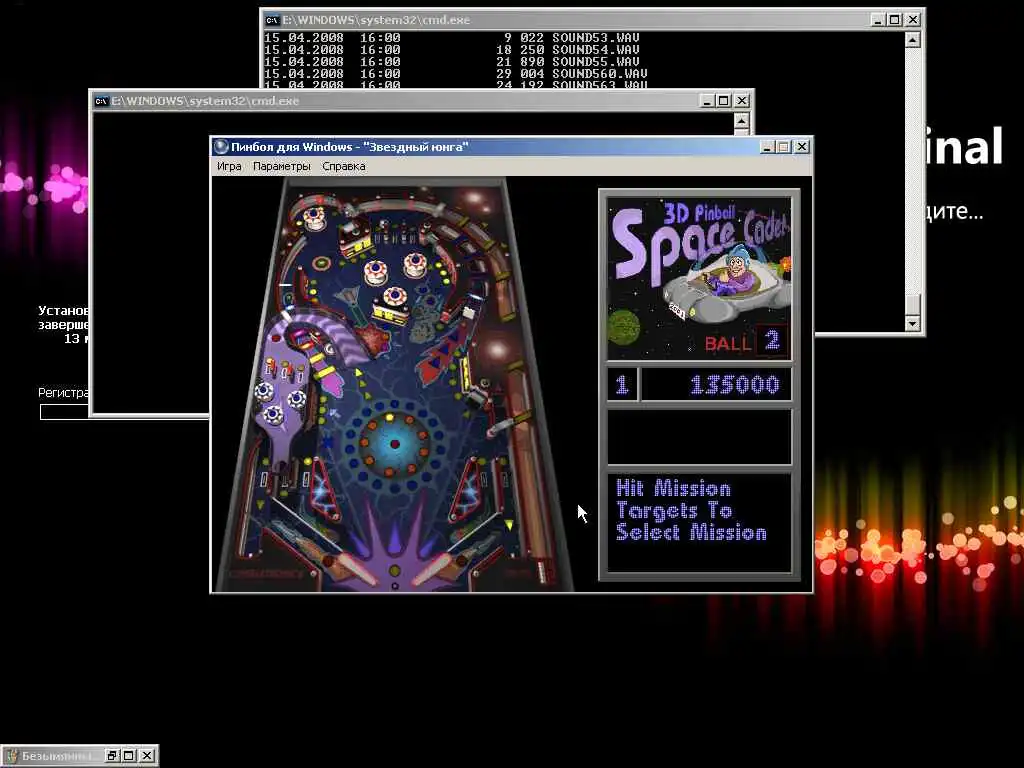
Task: Click the central blue wormhole circle on table
Action: (394, 444)
